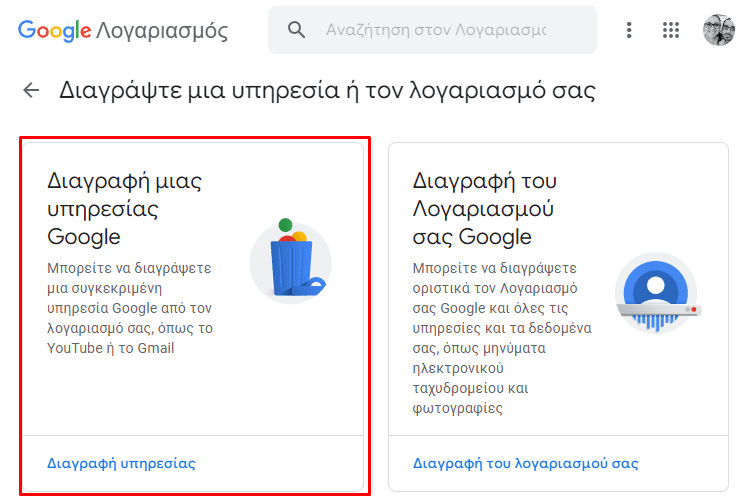Screen dimensions: 750x500
Task: Click the Λογαριασμός header text
Action: click(x=162, y=31)
